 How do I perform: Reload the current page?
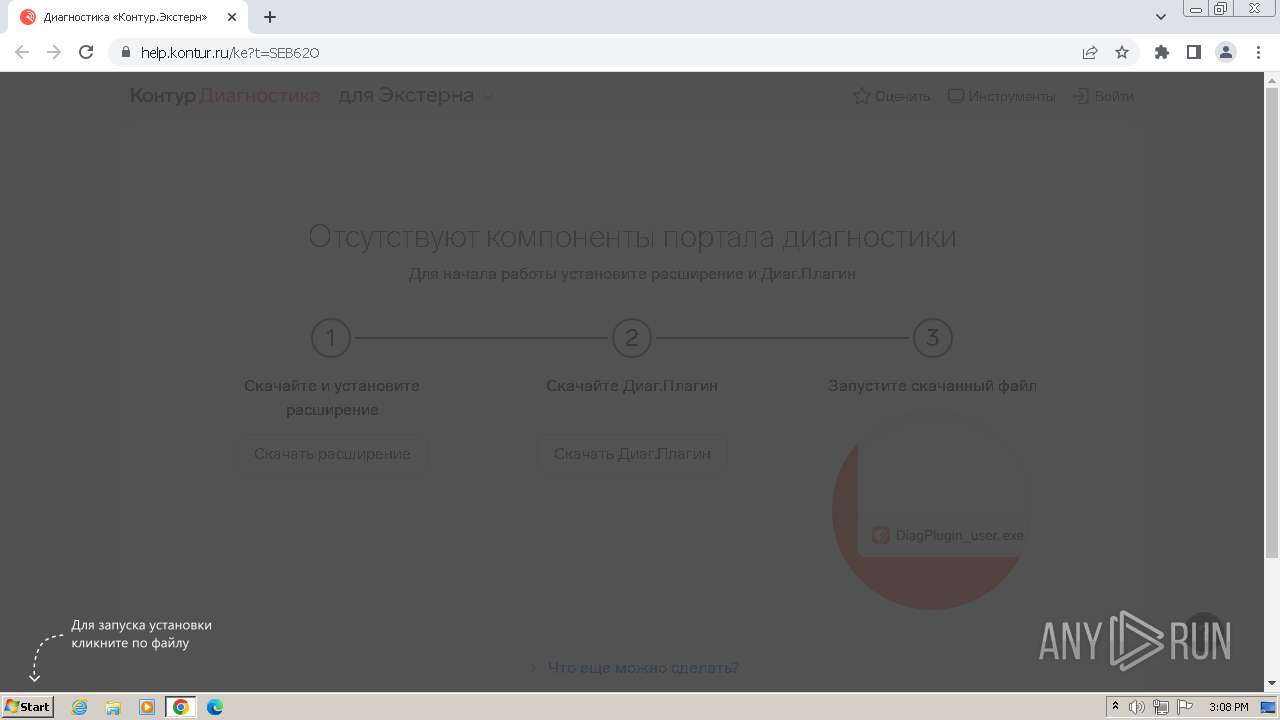click(x=86, y=52)
